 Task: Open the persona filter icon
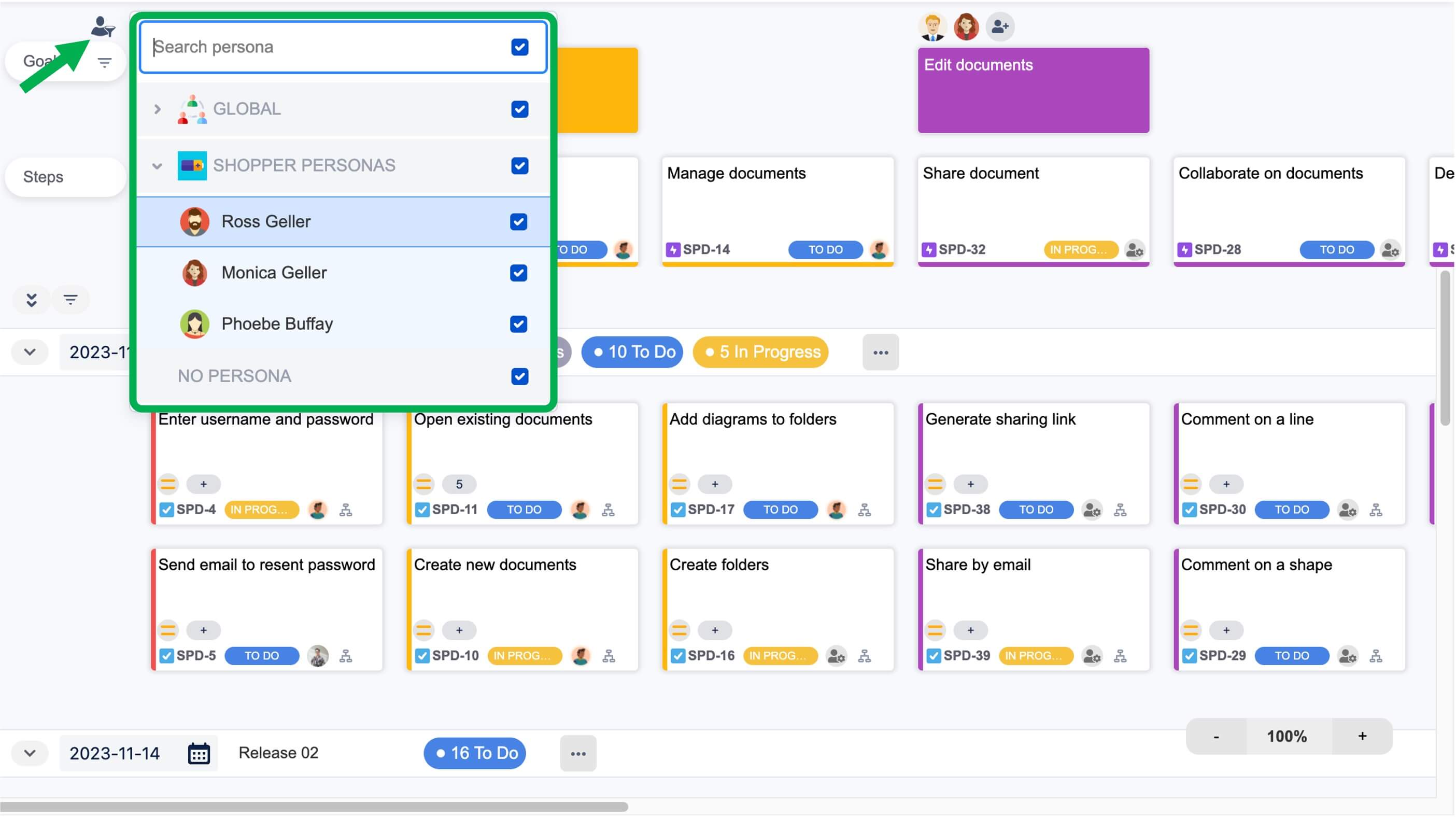point(103,26)
